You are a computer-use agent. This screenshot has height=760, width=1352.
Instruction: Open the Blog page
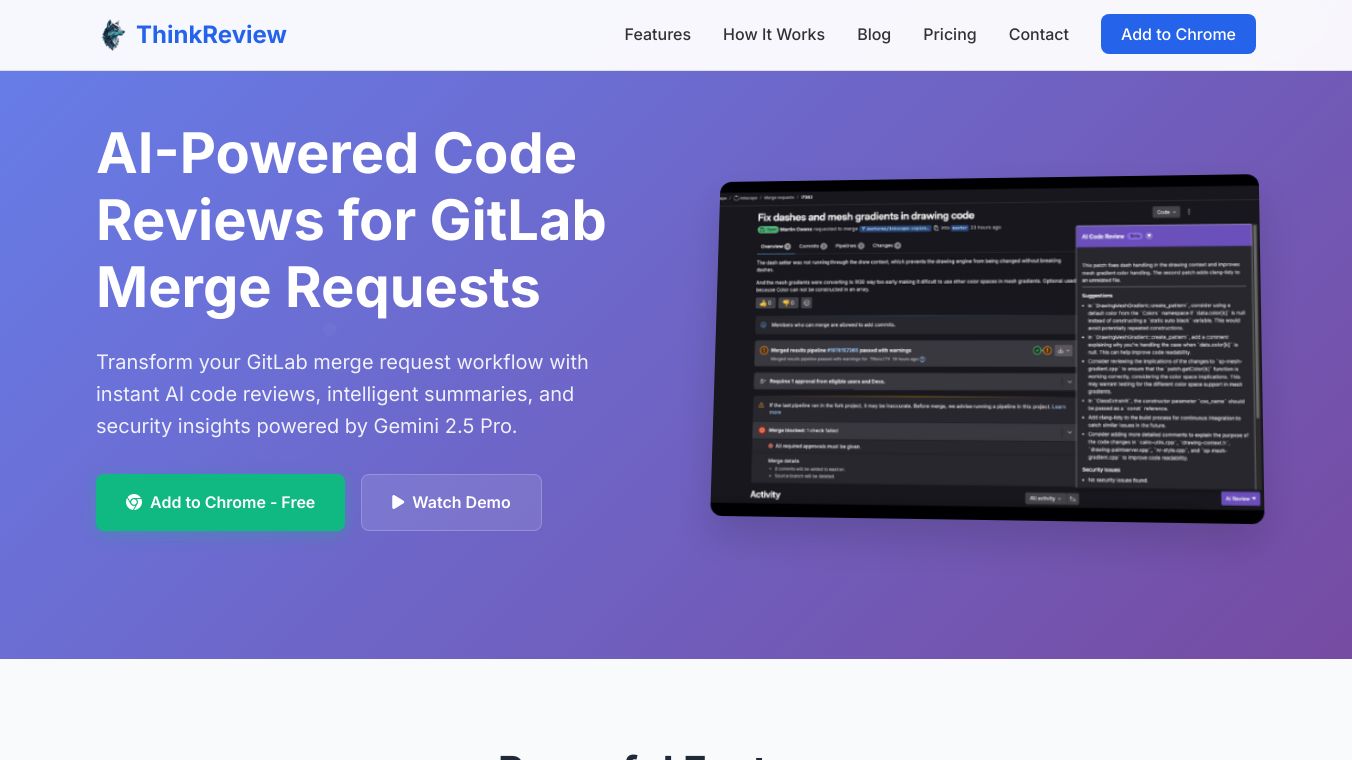point(874,34)
